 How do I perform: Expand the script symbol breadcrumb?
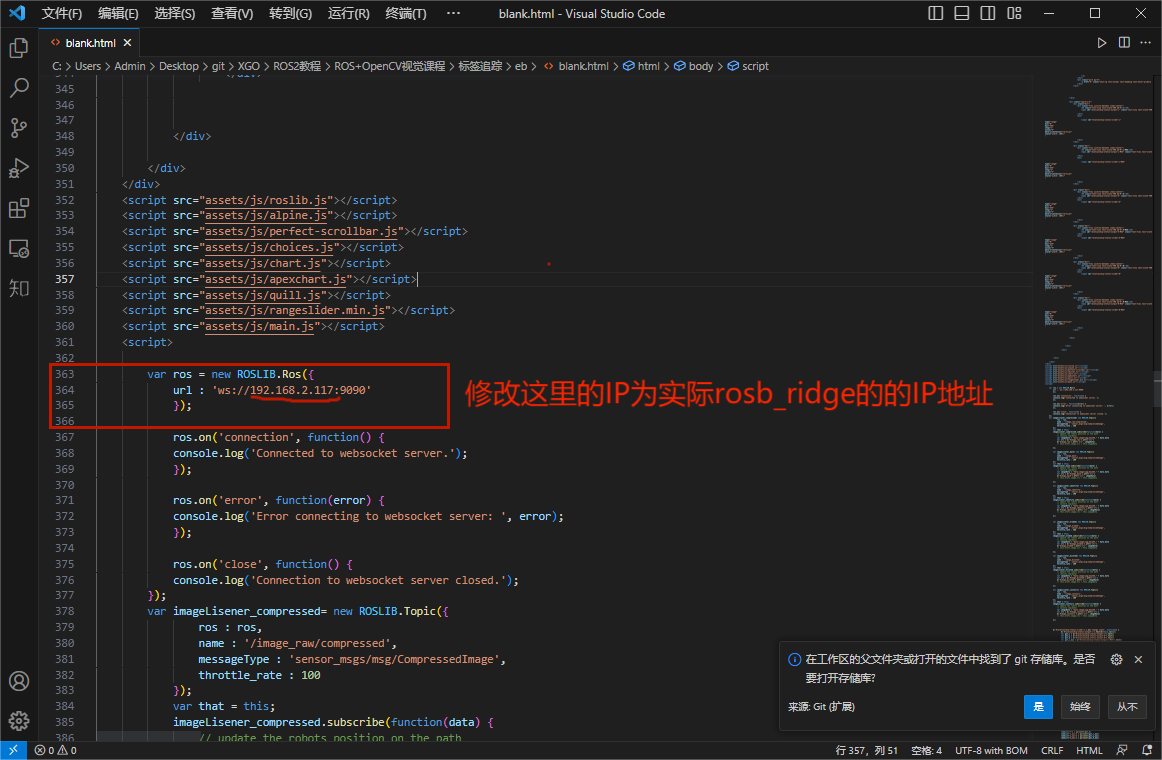coord(748,66)
